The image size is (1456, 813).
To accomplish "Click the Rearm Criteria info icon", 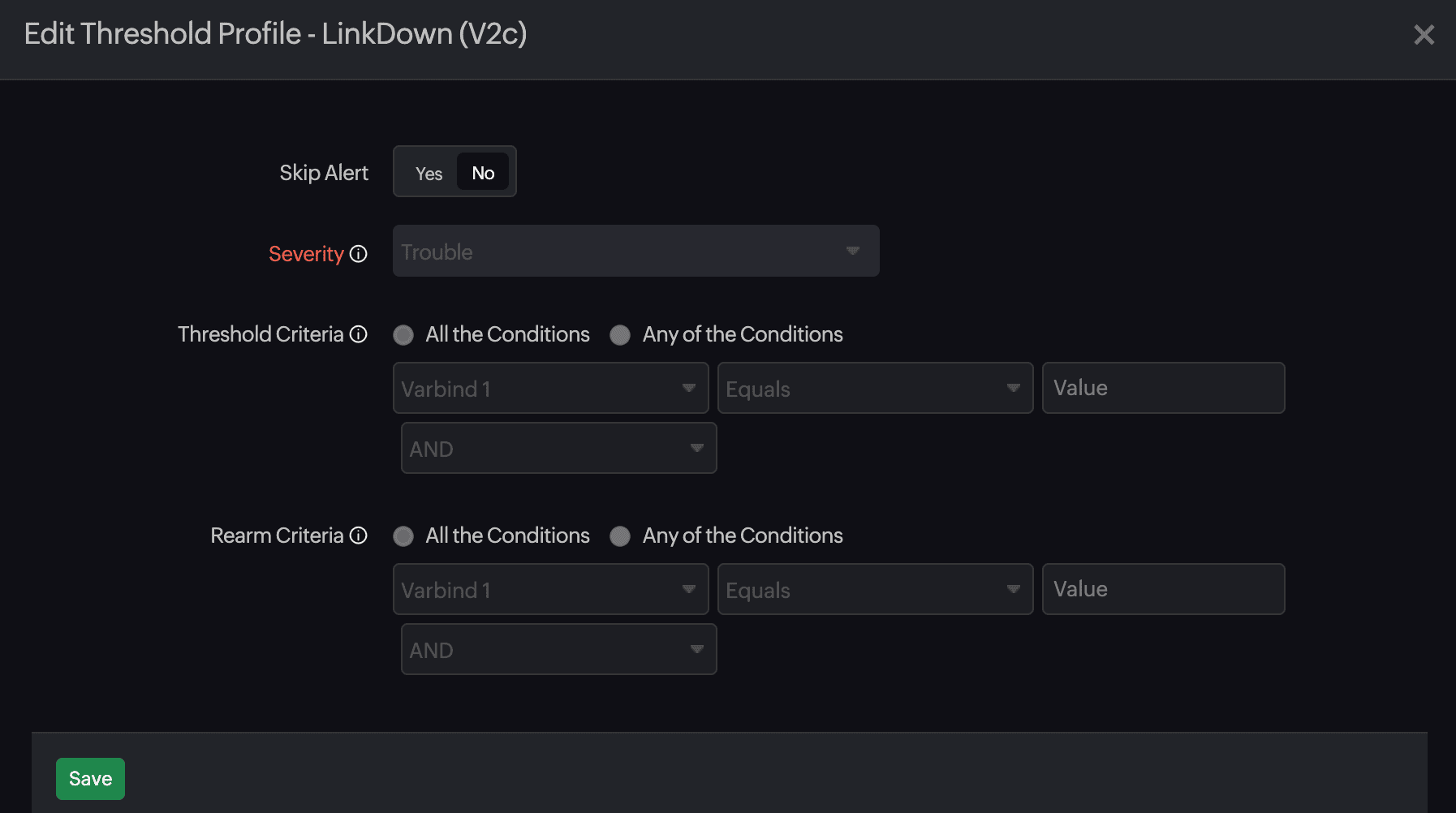I will 359,536.
